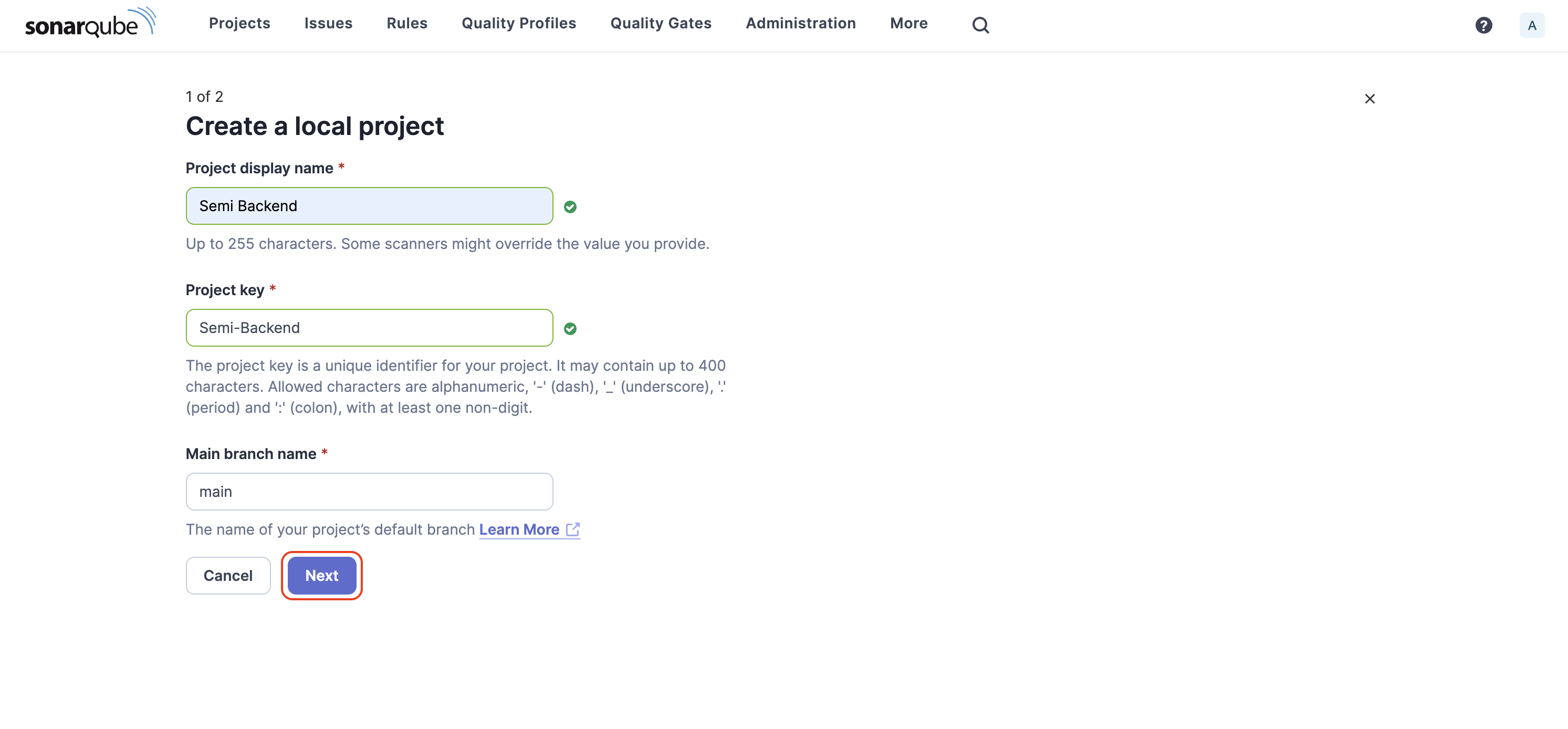
Task: Open Quality Profiles
Action: 519,23
